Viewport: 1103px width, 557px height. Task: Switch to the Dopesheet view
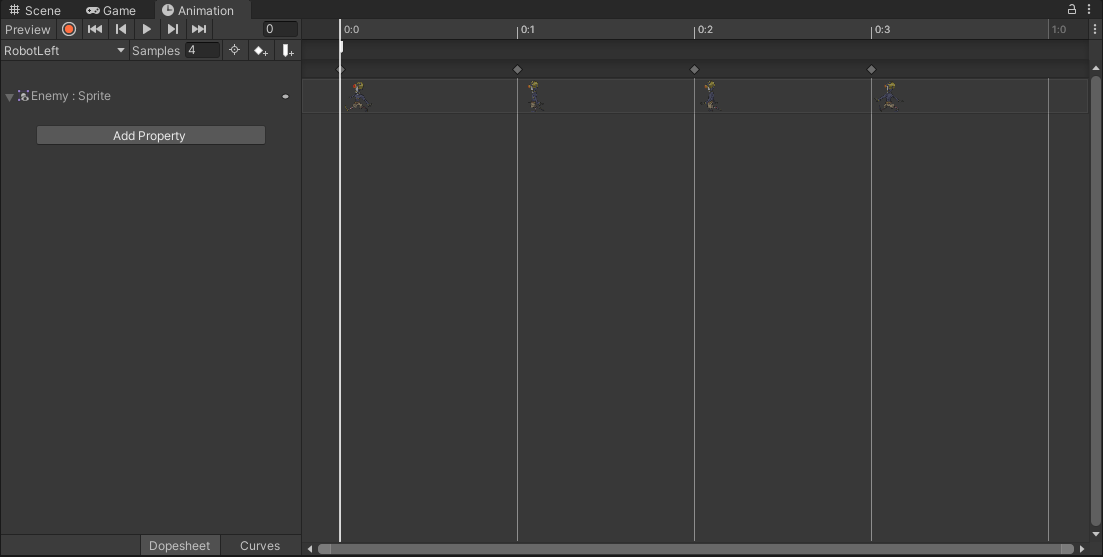click(179, 546)
